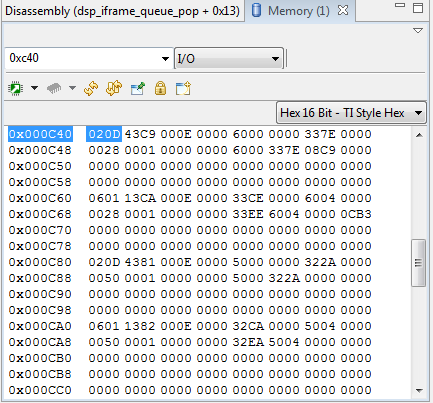Expand the 0xc40 address history dropdown
The image size is (433, 403).
tap(165, 59)
